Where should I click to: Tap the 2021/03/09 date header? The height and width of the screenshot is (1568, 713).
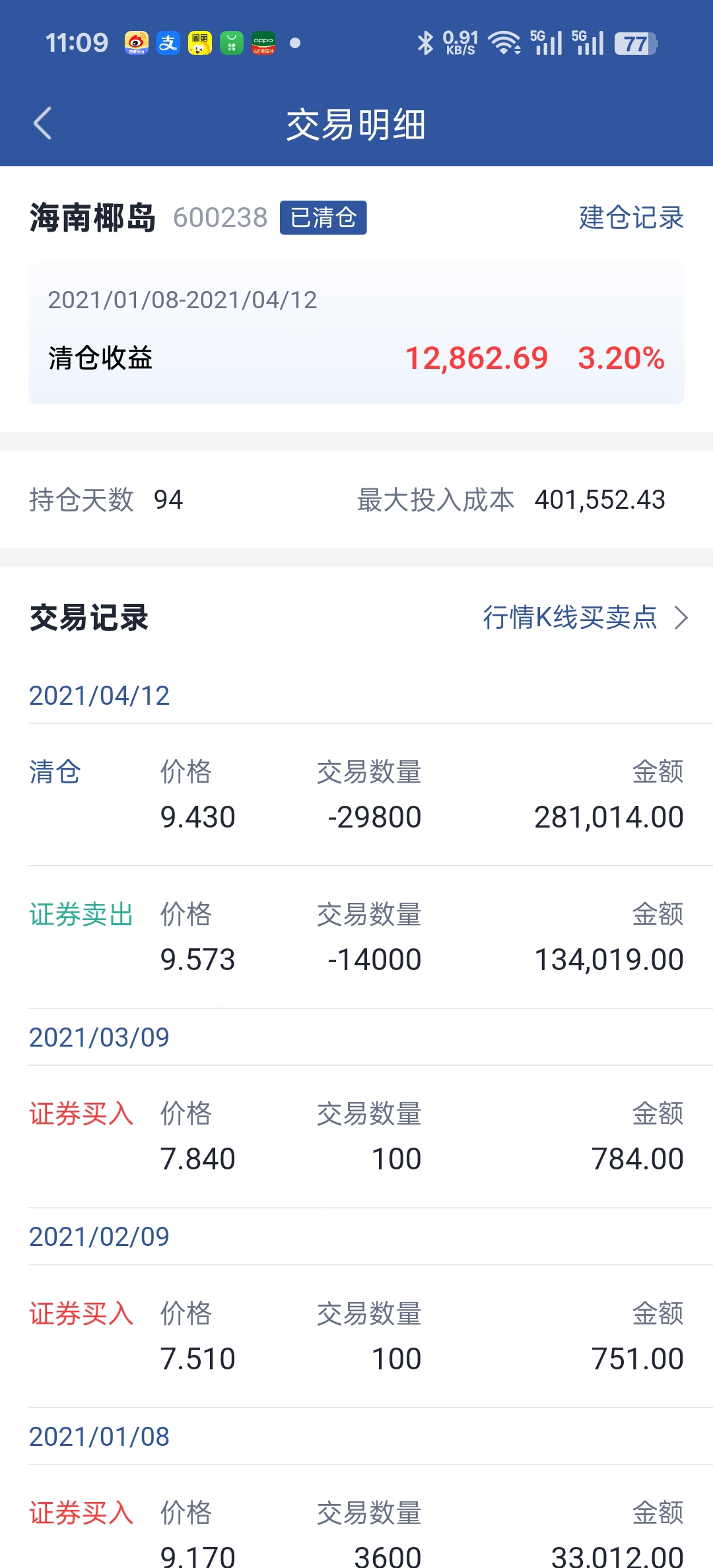(99, 1037)
